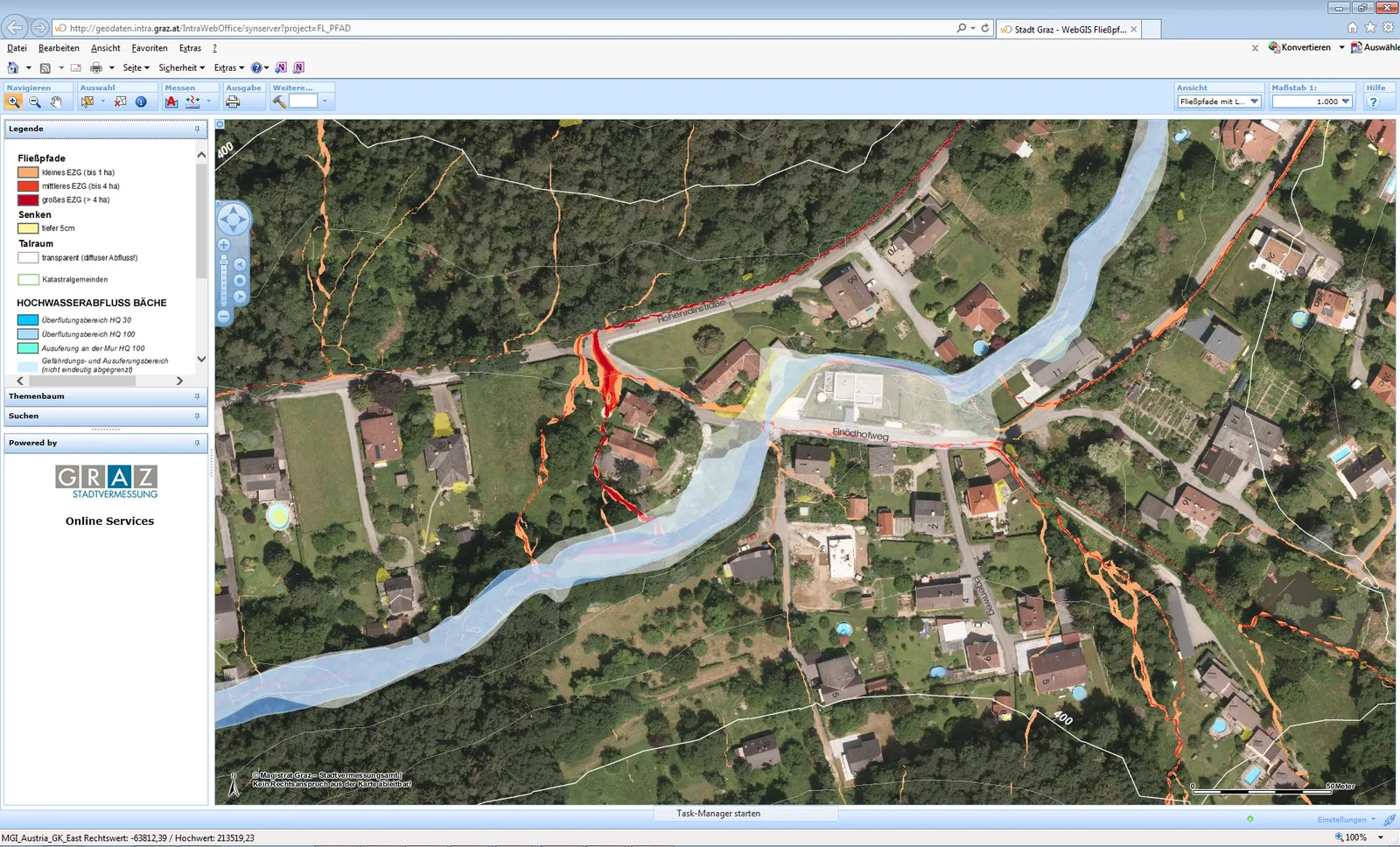Clear the selection with the red-X tool
The width and height of the screenshot is (1400, 847).
(x=121, y=101)
